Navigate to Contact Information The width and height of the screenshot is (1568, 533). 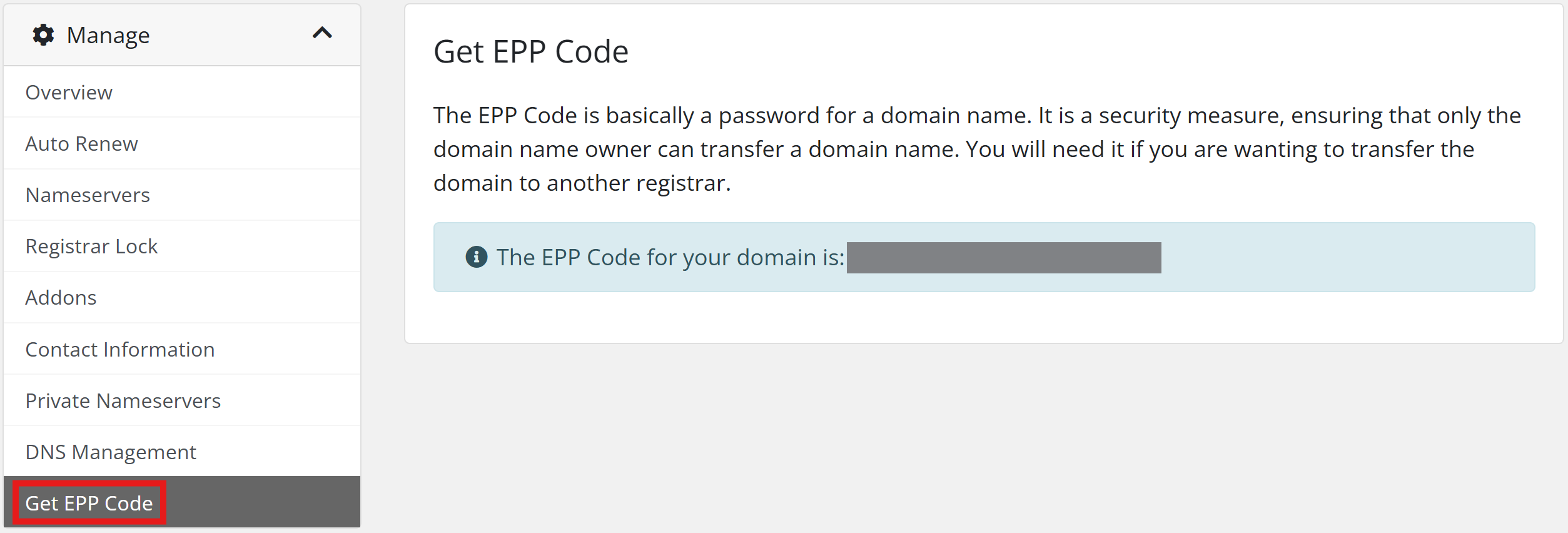(x=120, y=350)
